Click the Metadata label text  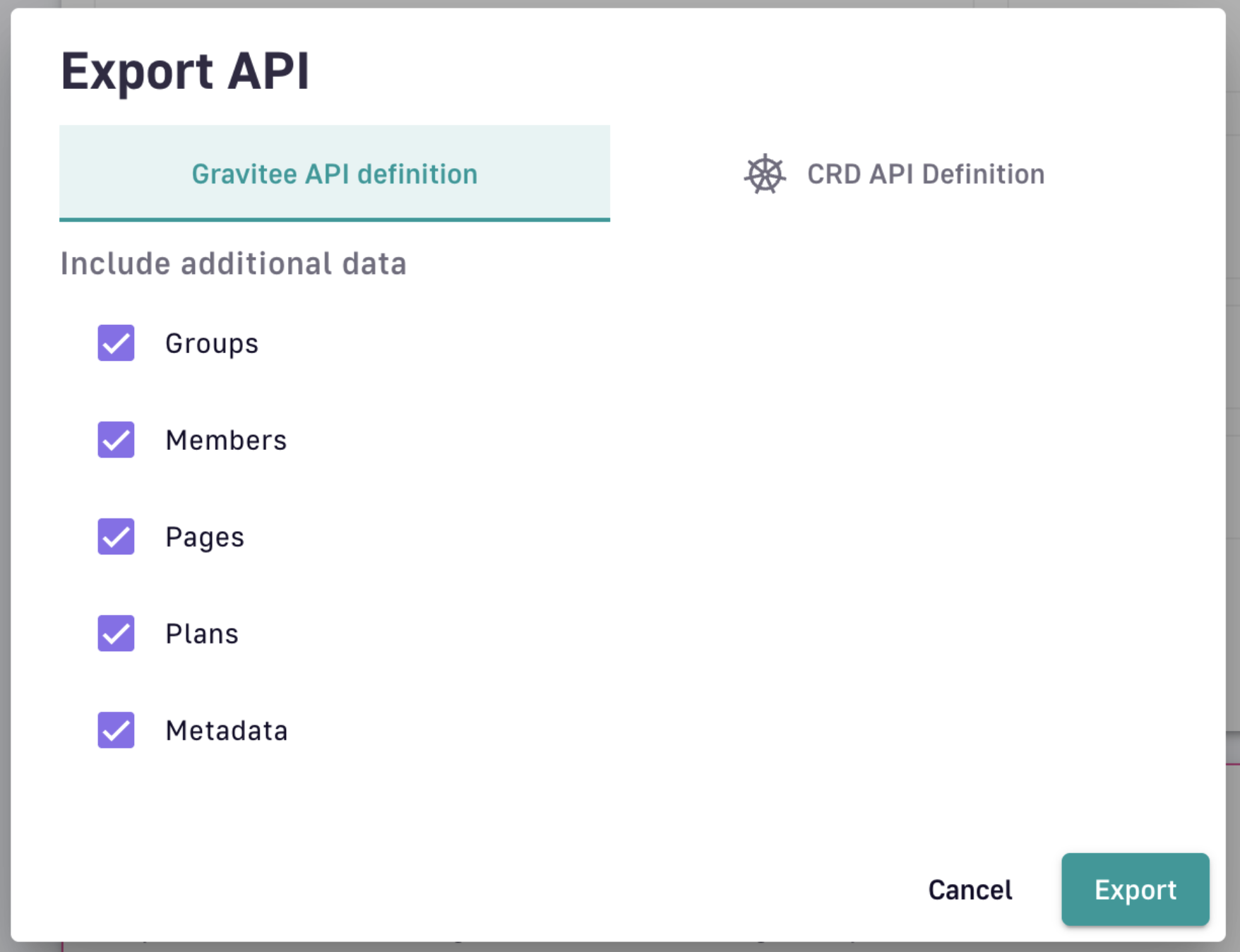227,730
